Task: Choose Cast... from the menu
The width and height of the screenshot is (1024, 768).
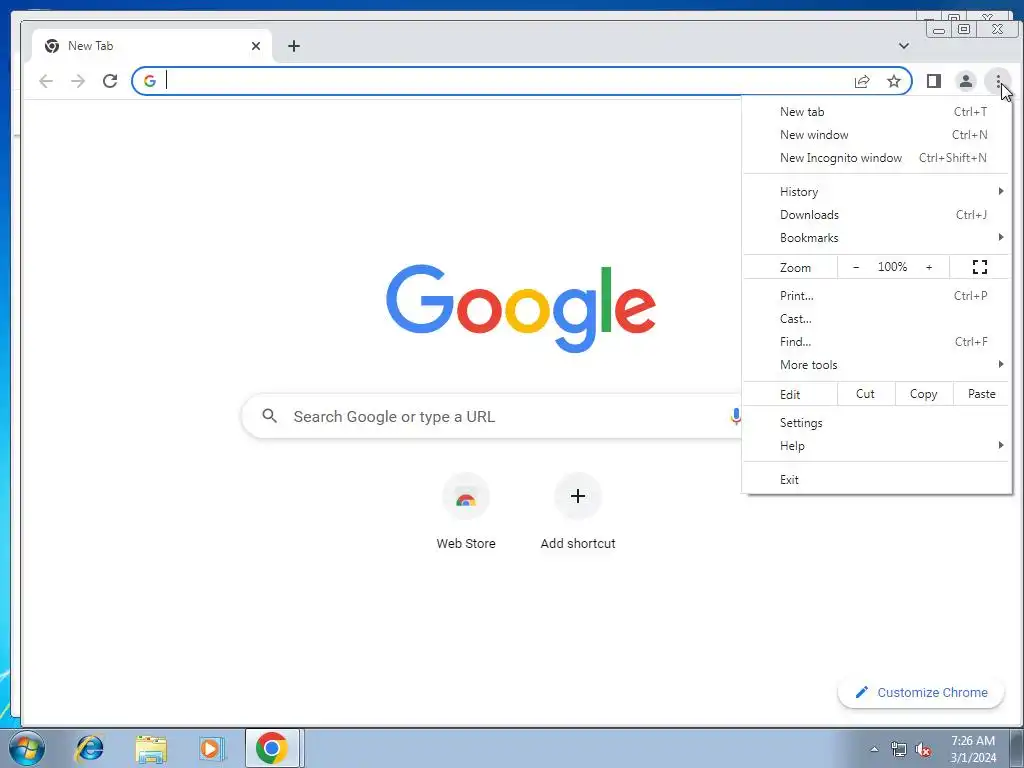Action: click(x=877, y=319)
